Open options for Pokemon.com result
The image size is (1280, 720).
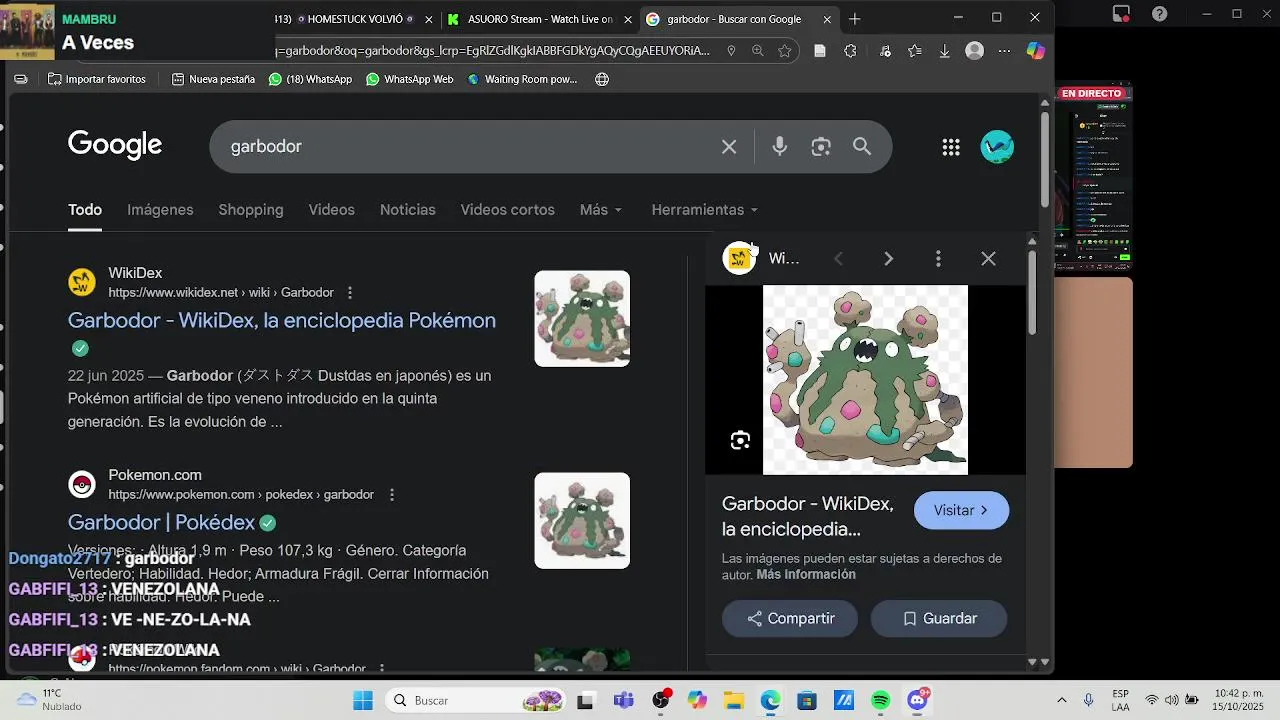coord(392,495)
